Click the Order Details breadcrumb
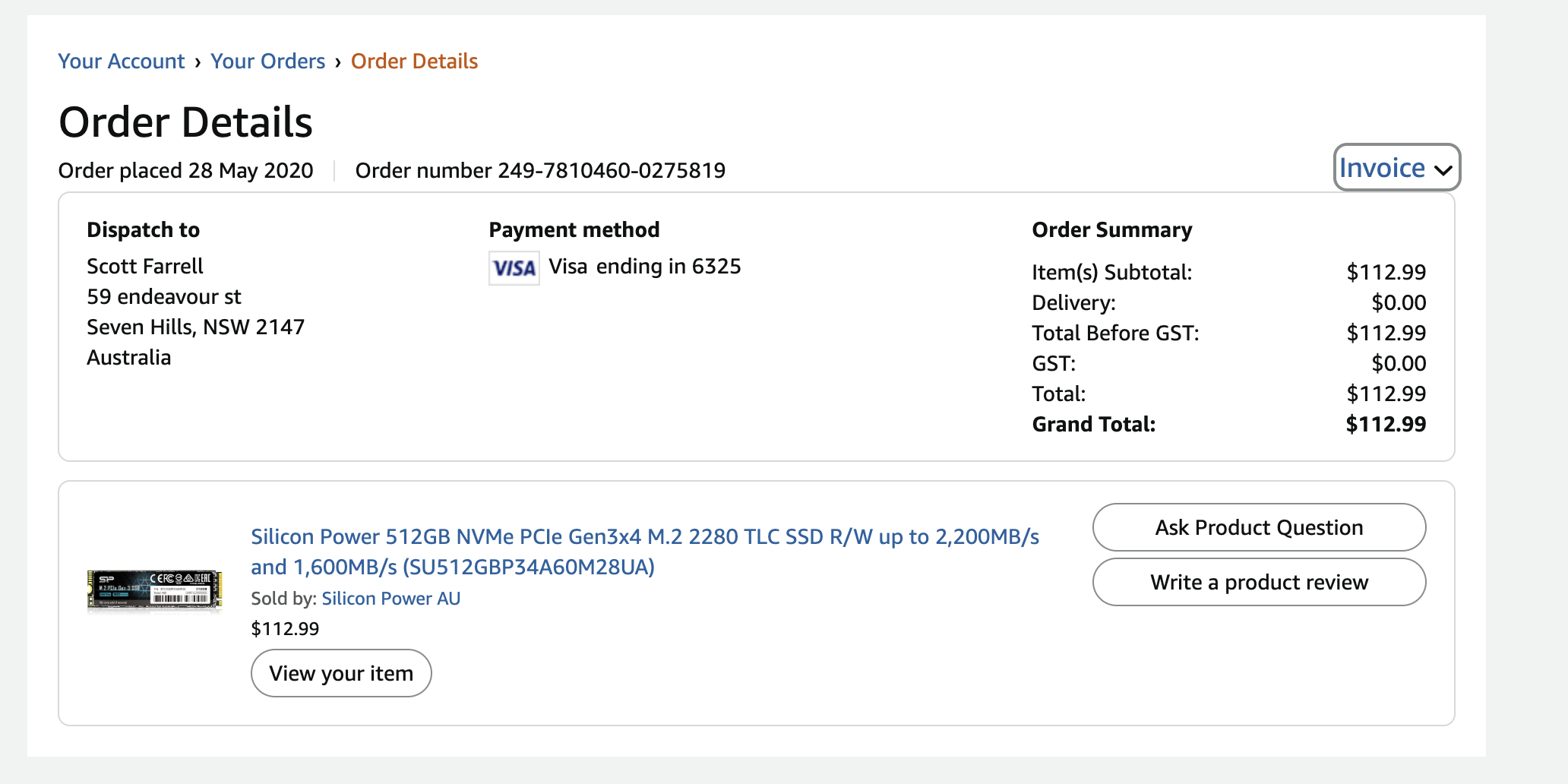This screenshot has width=1568, height=784. [x=414, y=62]
